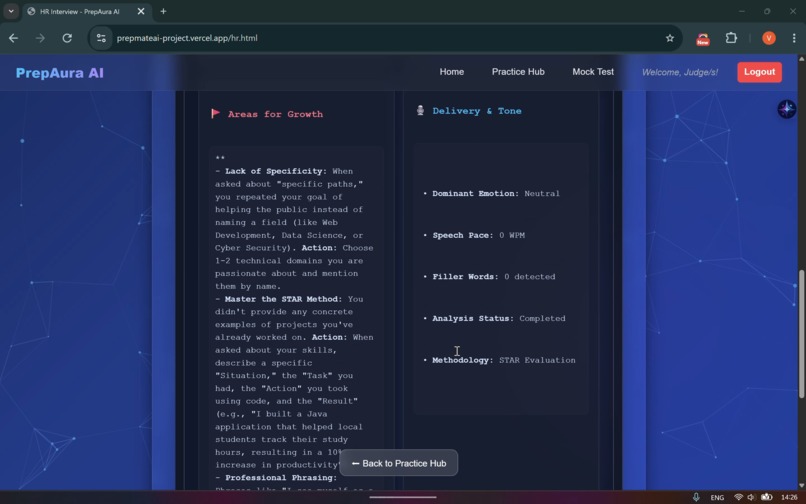Click the Lack of Specificity text

click(x=276, y=171)
